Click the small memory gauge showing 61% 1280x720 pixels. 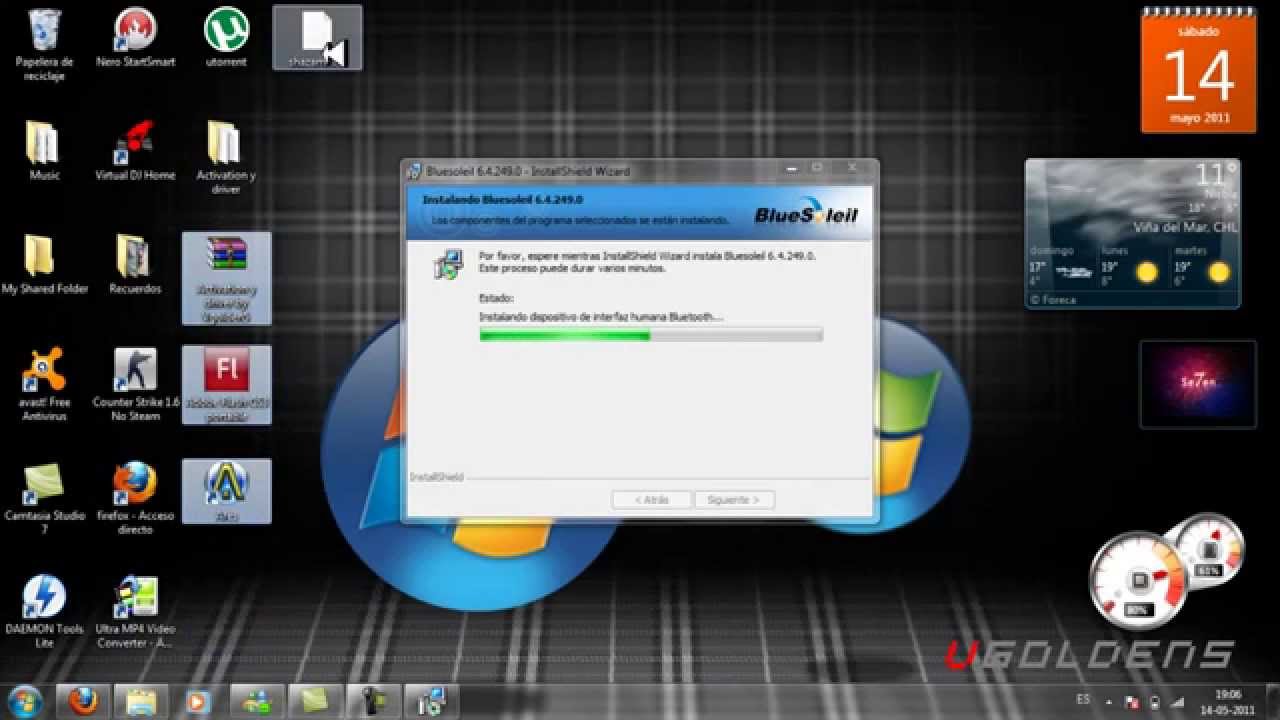(x=1209, y=550)
